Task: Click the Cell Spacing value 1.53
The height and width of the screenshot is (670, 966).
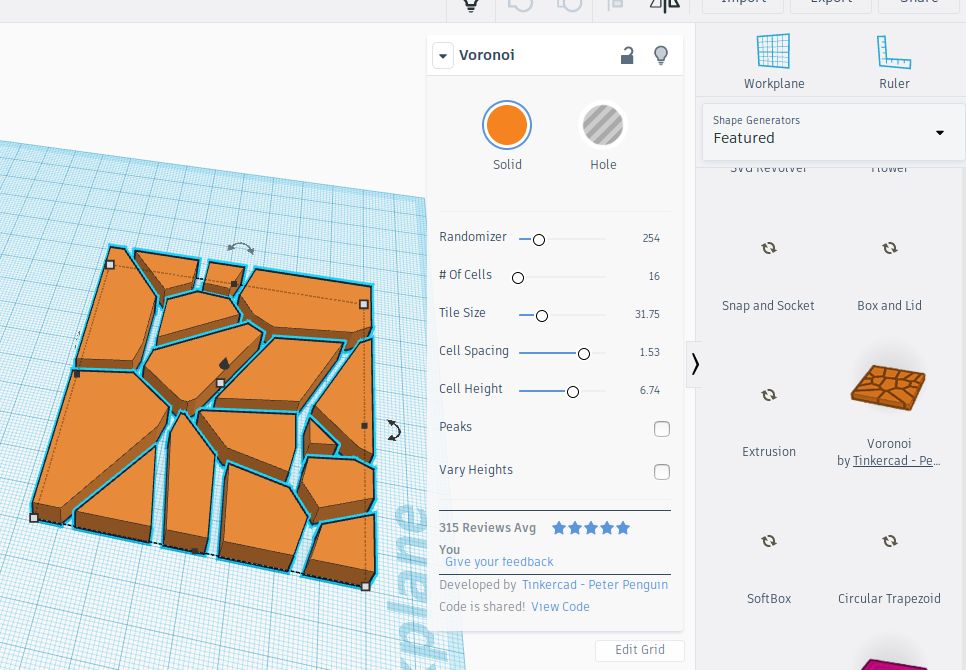Action: [649, 352]
